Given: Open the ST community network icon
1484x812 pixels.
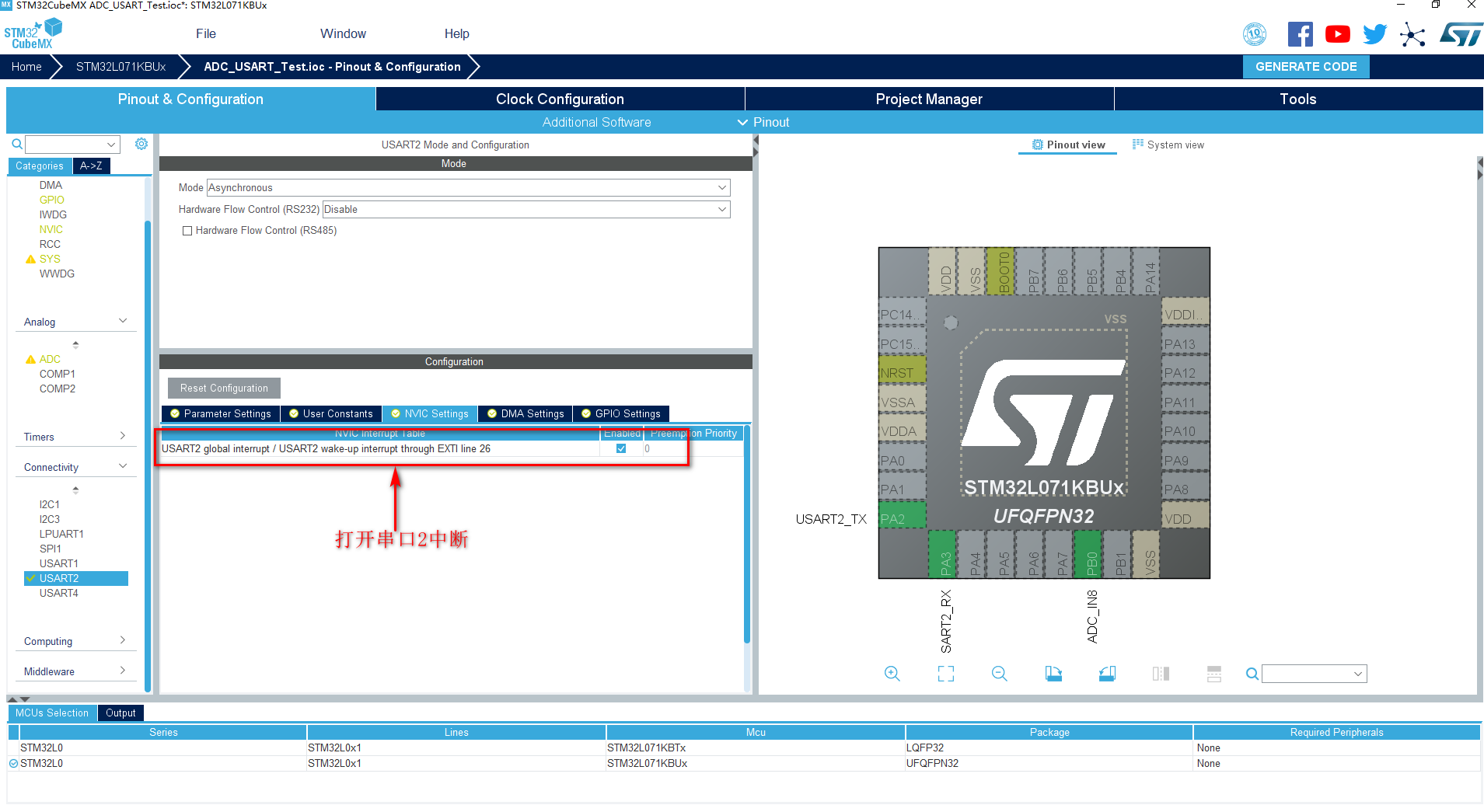Looking at the screenshot, I should click(x=1412, y=35).
